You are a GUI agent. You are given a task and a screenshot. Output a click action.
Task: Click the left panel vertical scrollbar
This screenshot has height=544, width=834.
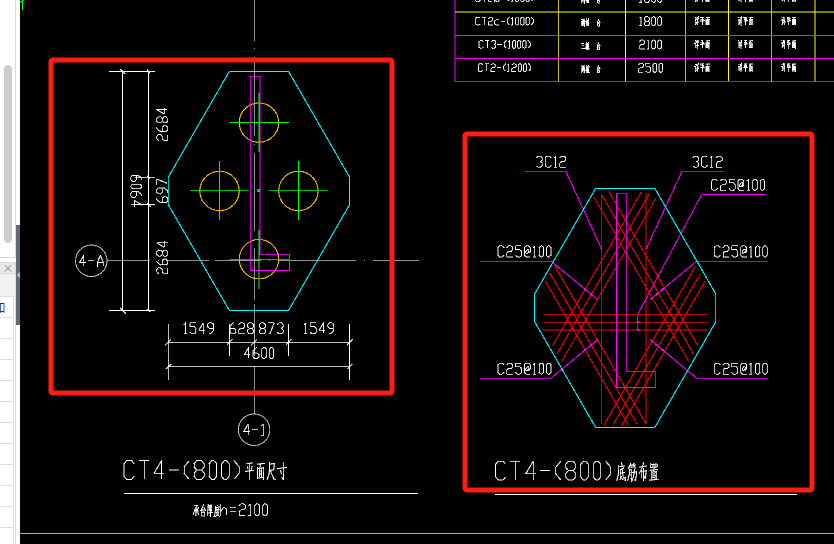pyautogui.click(x=8, y=154)
